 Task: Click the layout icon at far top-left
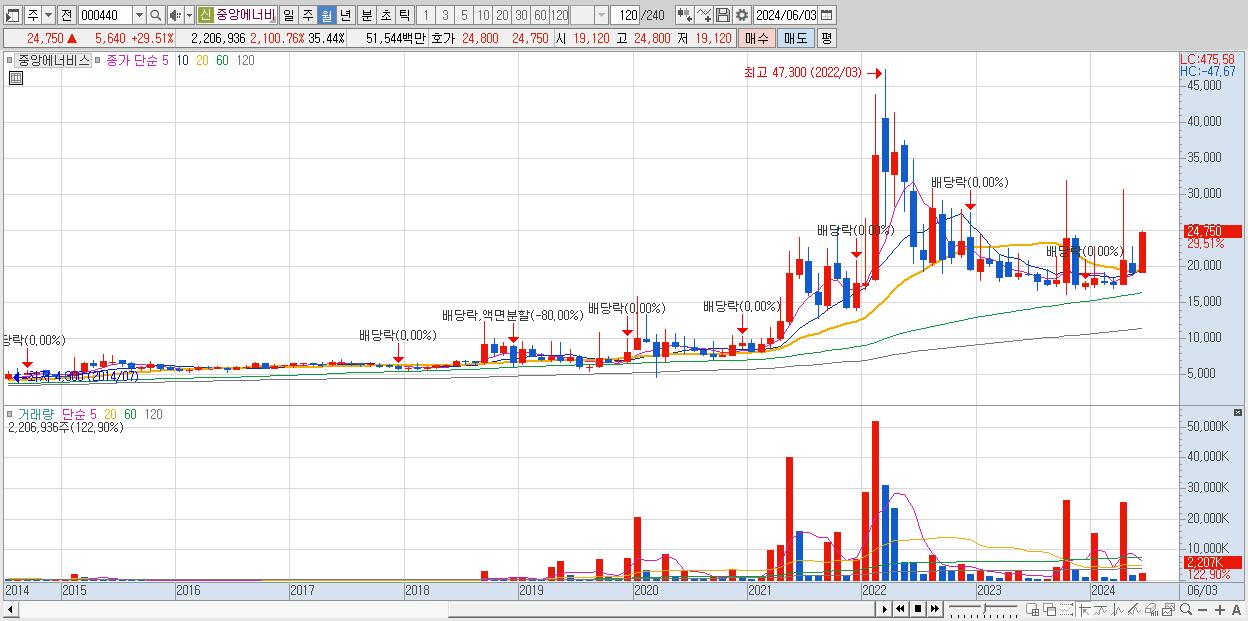pos(13,15)
